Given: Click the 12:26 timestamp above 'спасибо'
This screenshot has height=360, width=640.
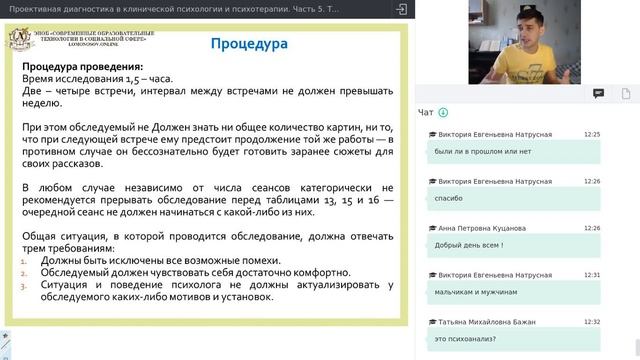Looking at the screenshot, I should coord(592,181).
